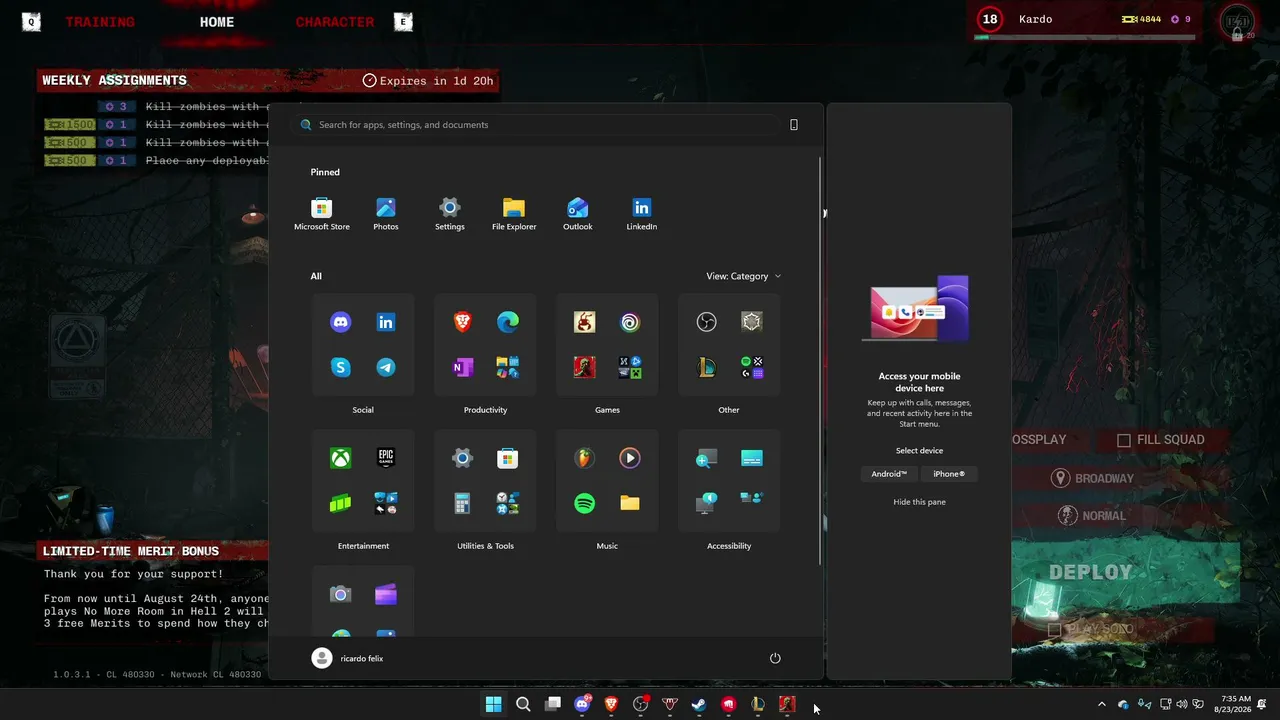
Task: Select iPhone as the mobile device
Action: point(949,474)
